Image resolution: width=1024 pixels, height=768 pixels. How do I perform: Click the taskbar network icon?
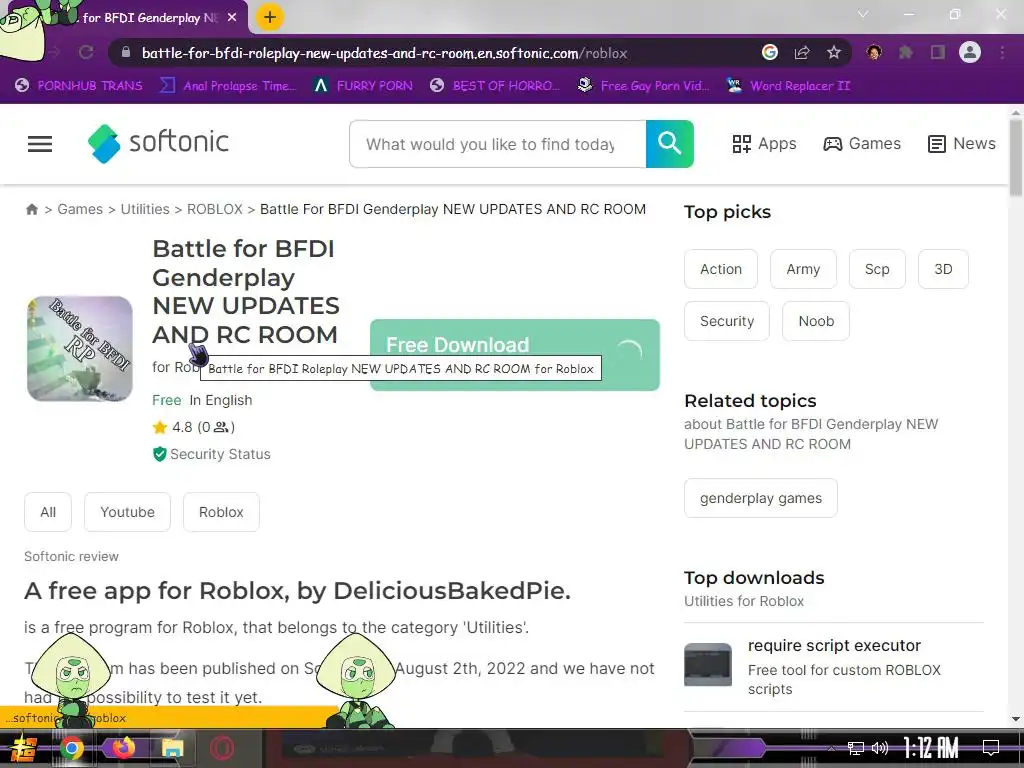[856, 748]
